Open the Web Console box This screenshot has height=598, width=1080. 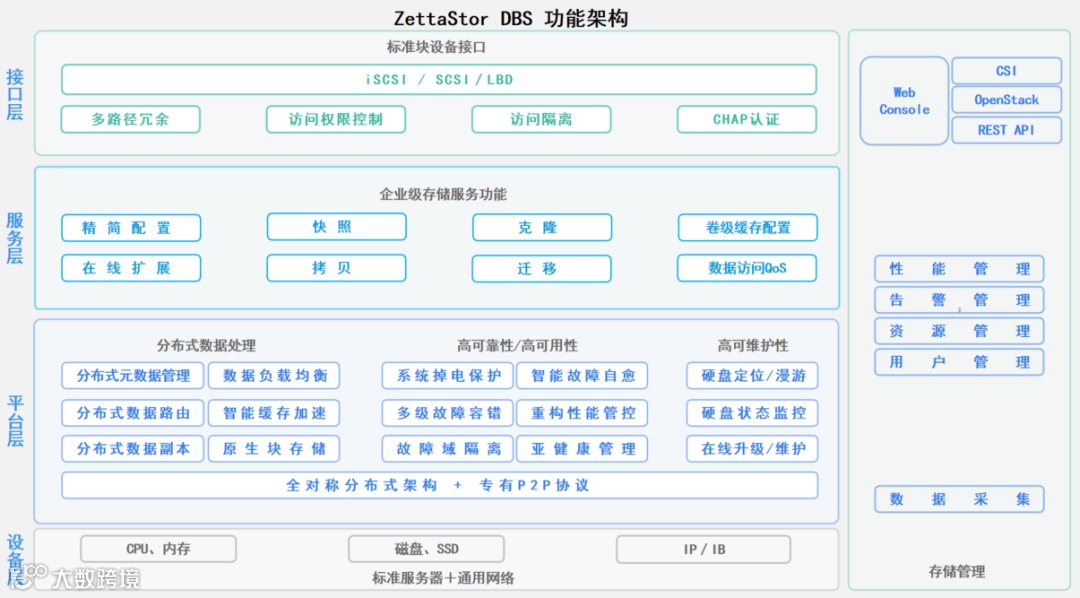point(904,101)
